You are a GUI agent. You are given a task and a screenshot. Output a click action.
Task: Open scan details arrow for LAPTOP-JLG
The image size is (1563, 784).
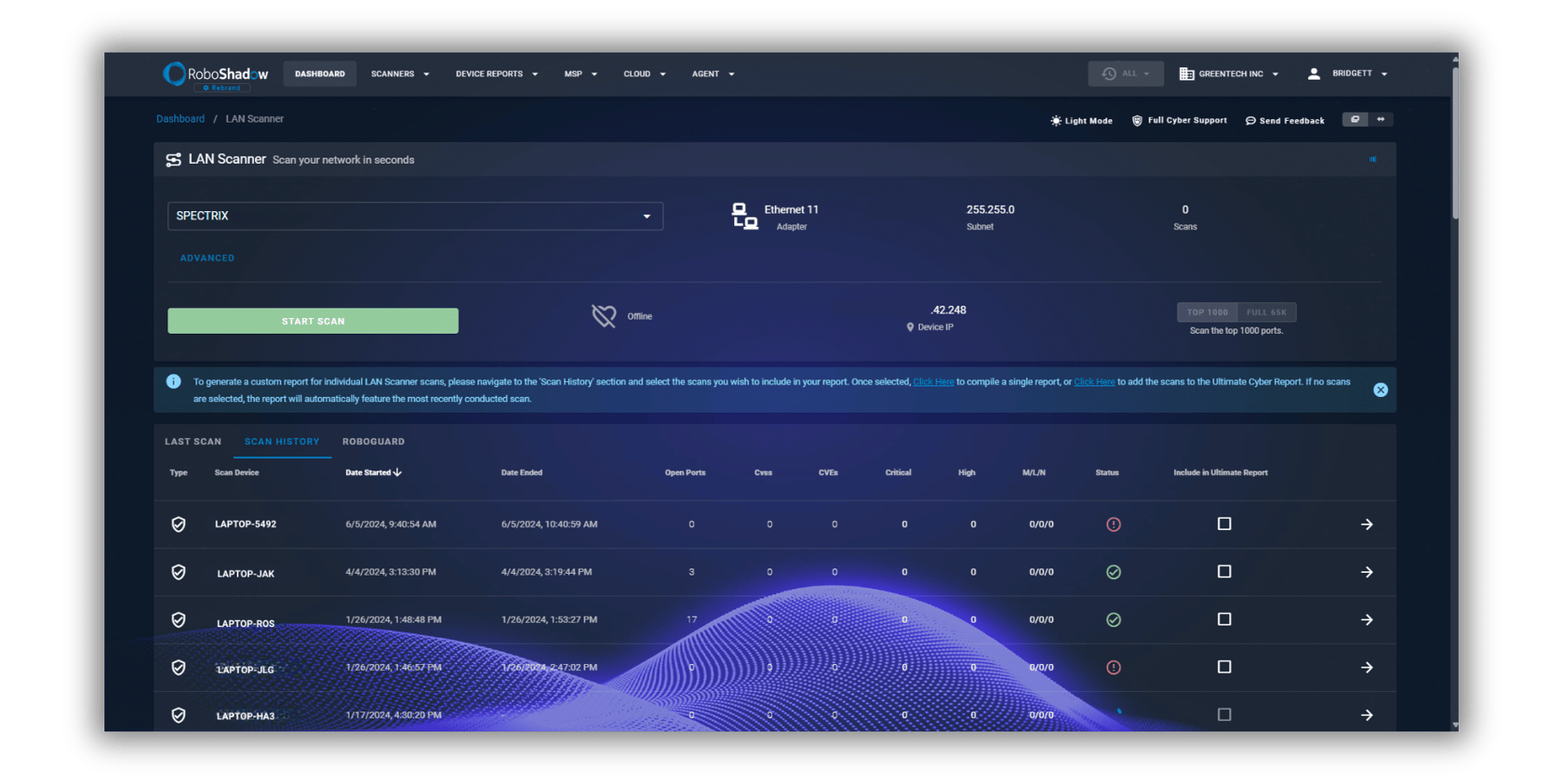(1367, 667)
